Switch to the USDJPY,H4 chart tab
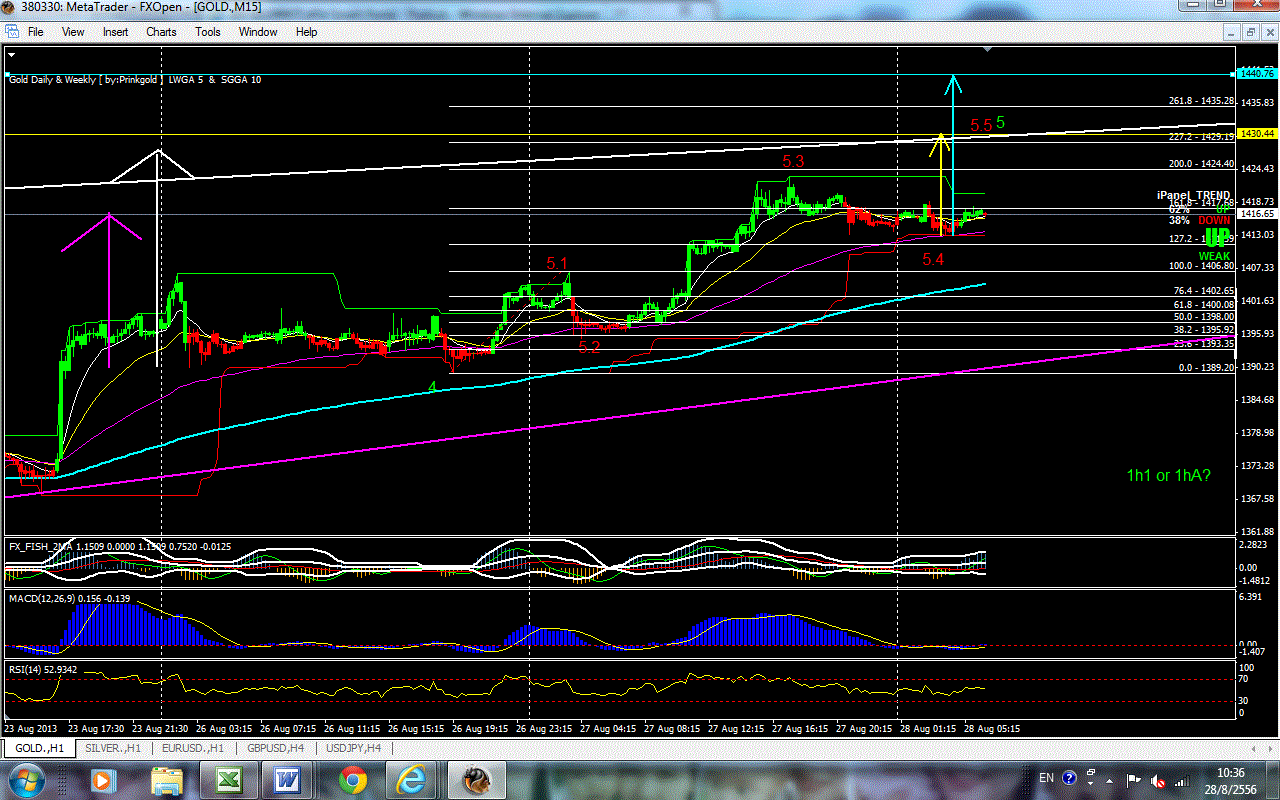The height and width of the screenshot is (800, 1280). [355, 748]
